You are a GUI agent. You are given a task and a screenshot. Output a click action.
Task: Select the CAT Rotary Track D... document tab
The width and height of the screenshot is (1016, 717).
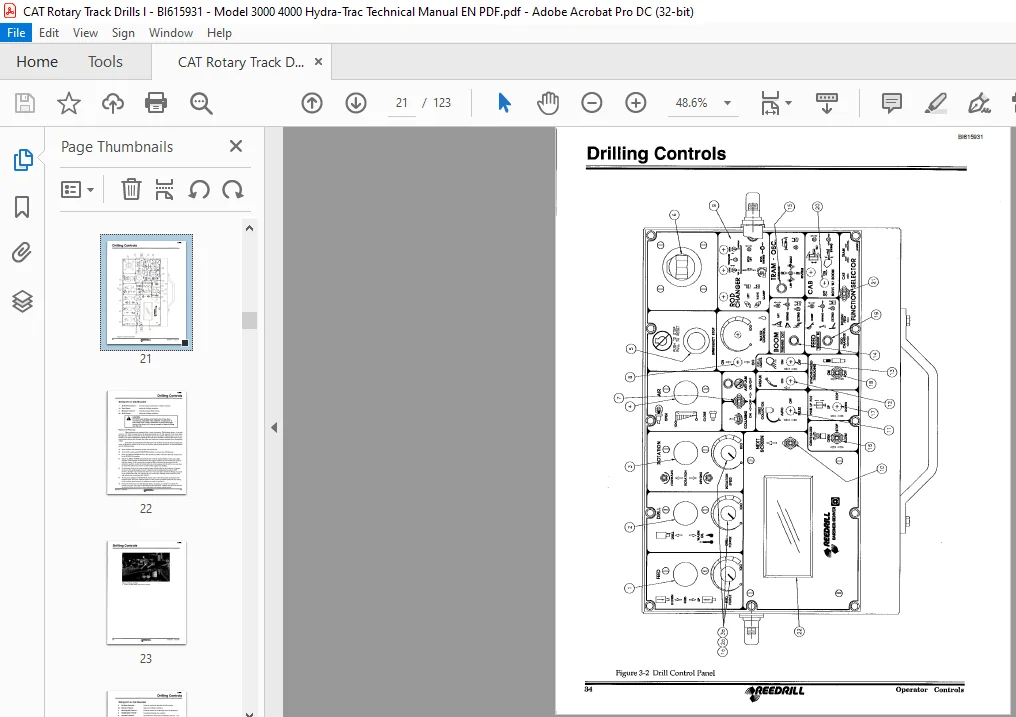240,62
